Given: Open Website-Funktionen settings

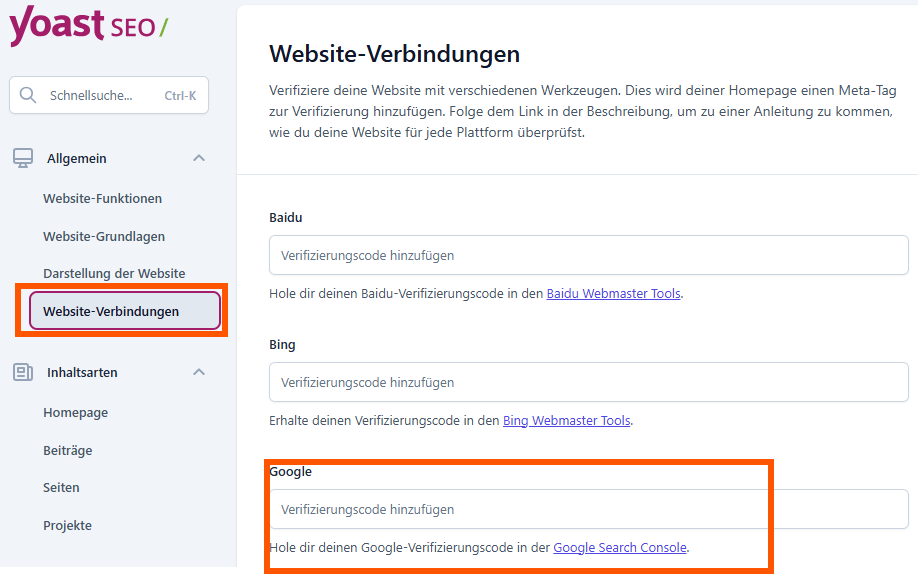Looking at the screenshot, I should click(x=102, y=198).
